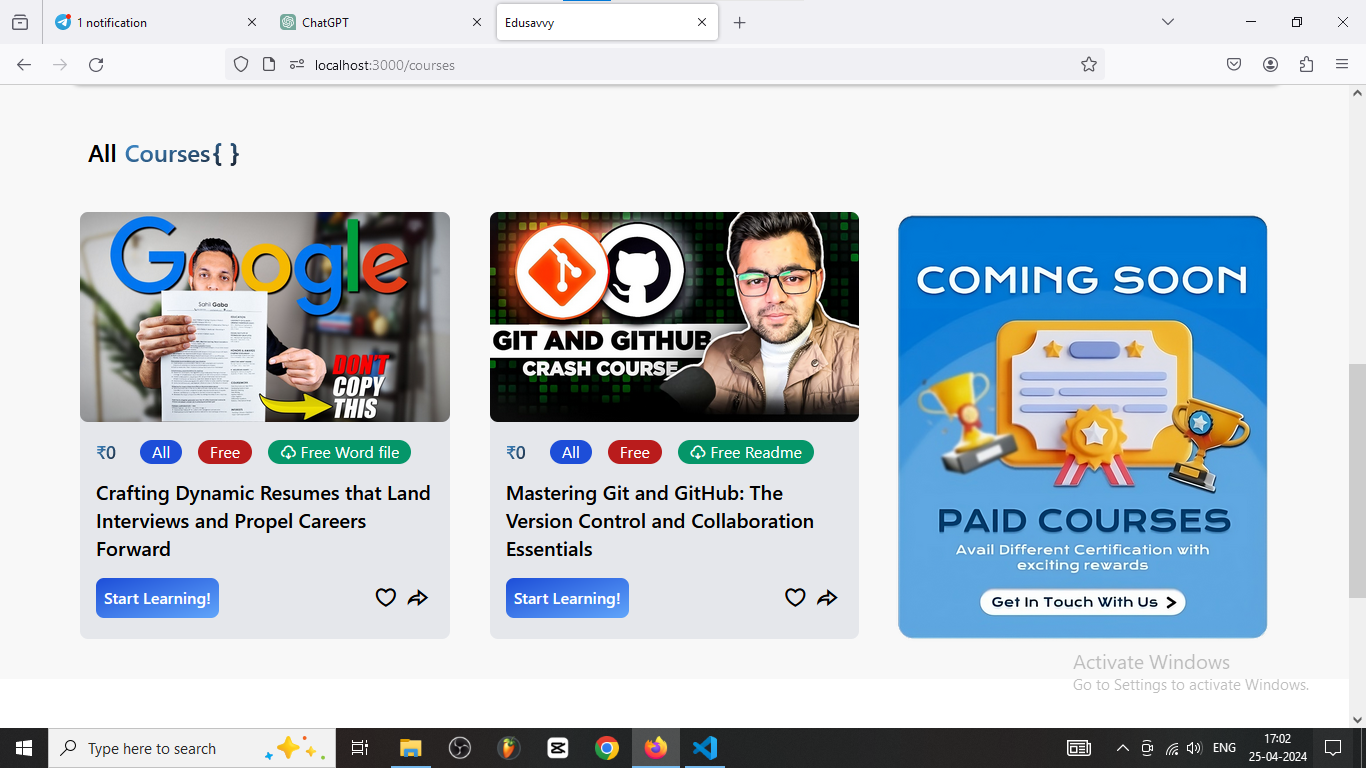Viewport: 1366px width, 768px height.
Task: Open the Extensions puzzle icon
Action: [1306, 64]
